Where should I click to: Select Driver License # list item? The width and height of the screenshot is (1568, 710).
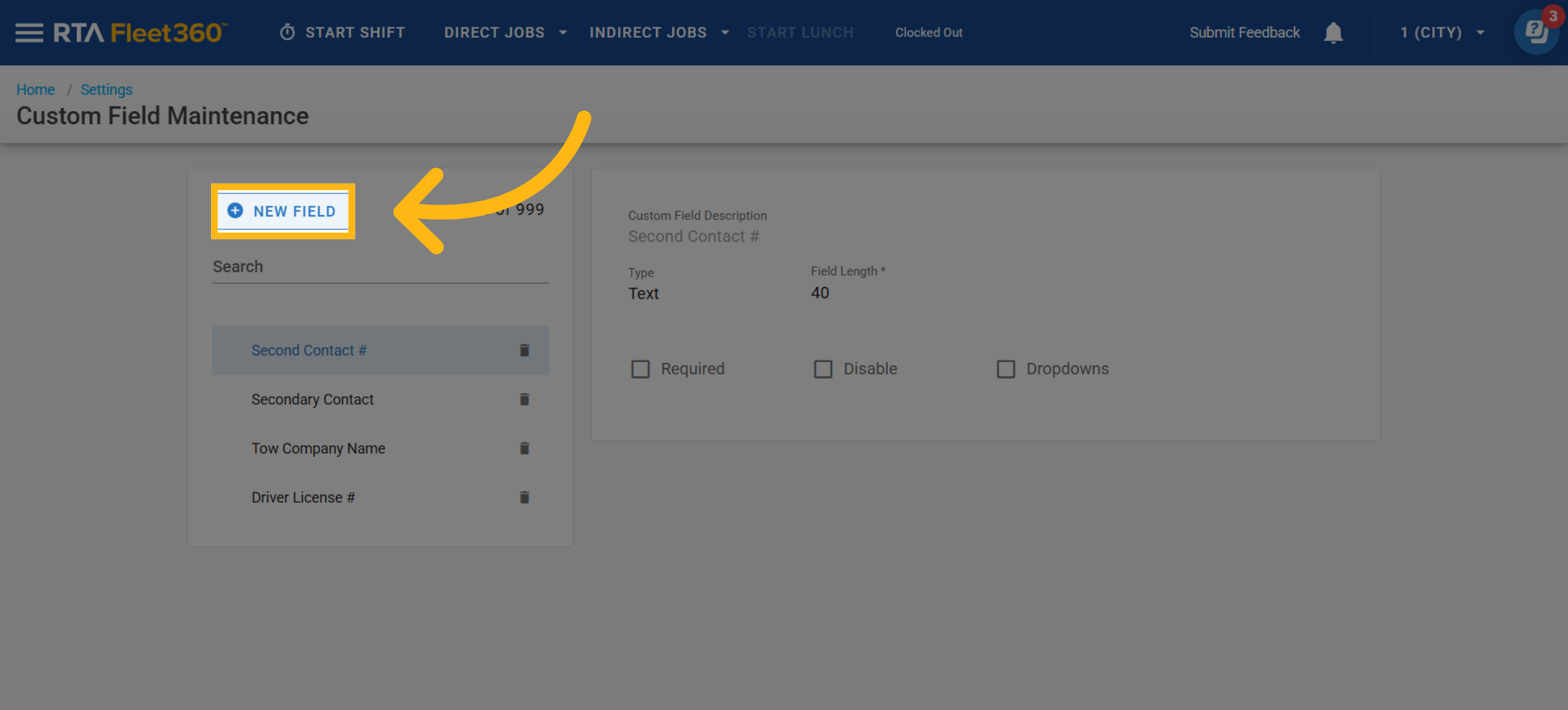(303, 498)
